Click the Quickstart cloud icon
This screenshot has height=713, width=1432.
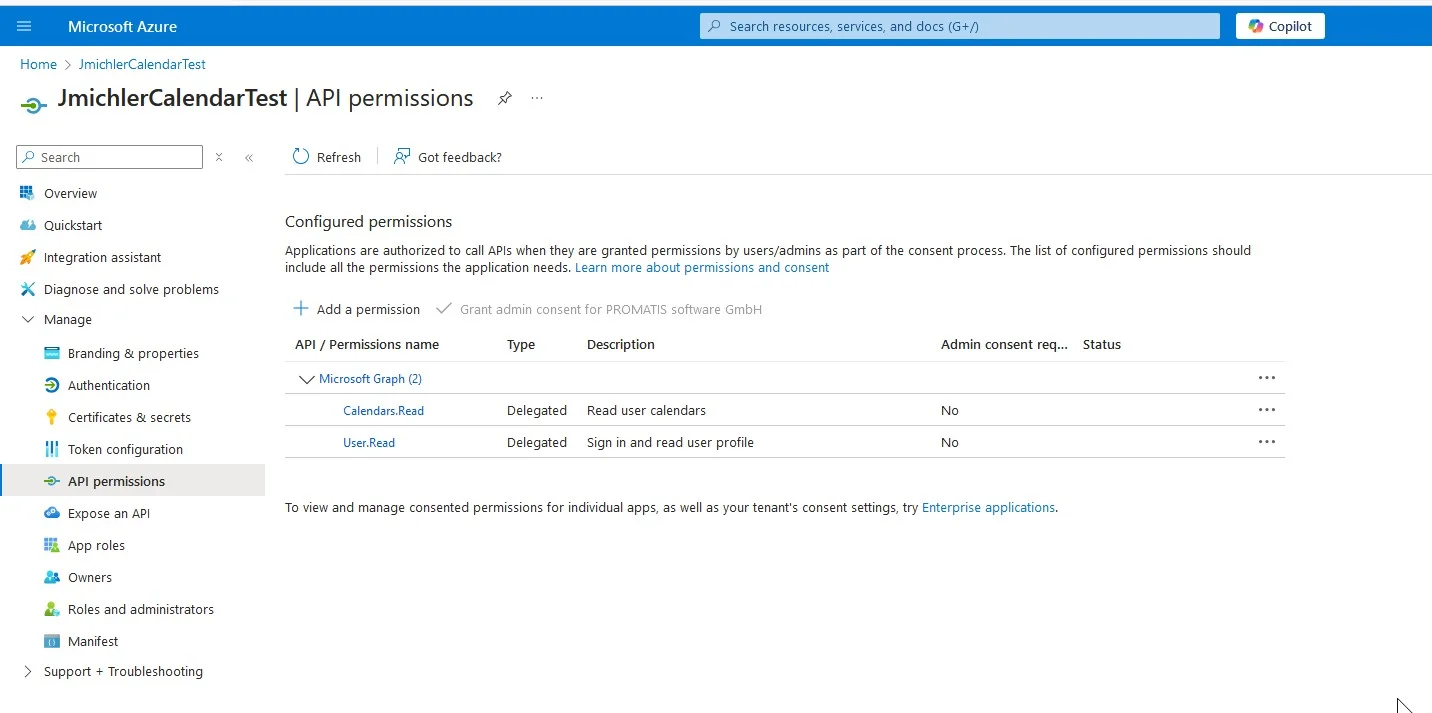(x=27, y=225)
